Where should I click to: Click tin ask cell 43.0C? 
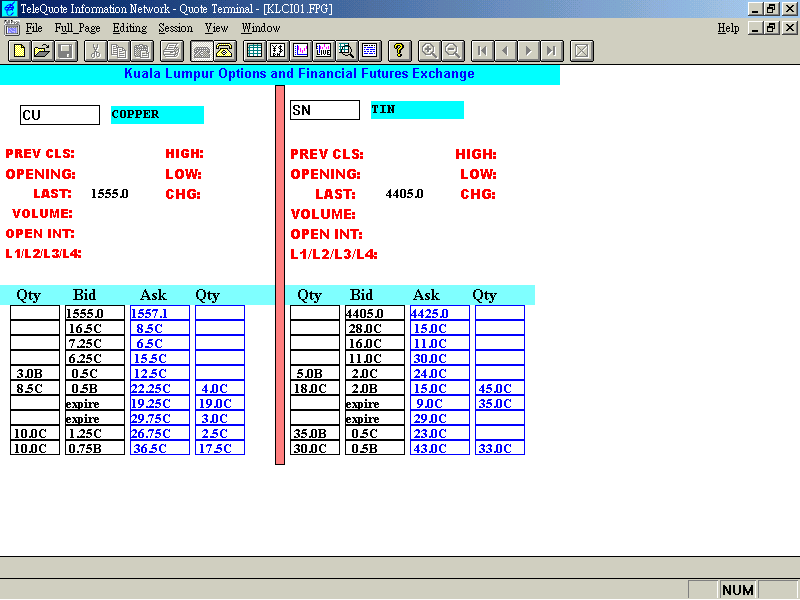(x=440, y=448)
